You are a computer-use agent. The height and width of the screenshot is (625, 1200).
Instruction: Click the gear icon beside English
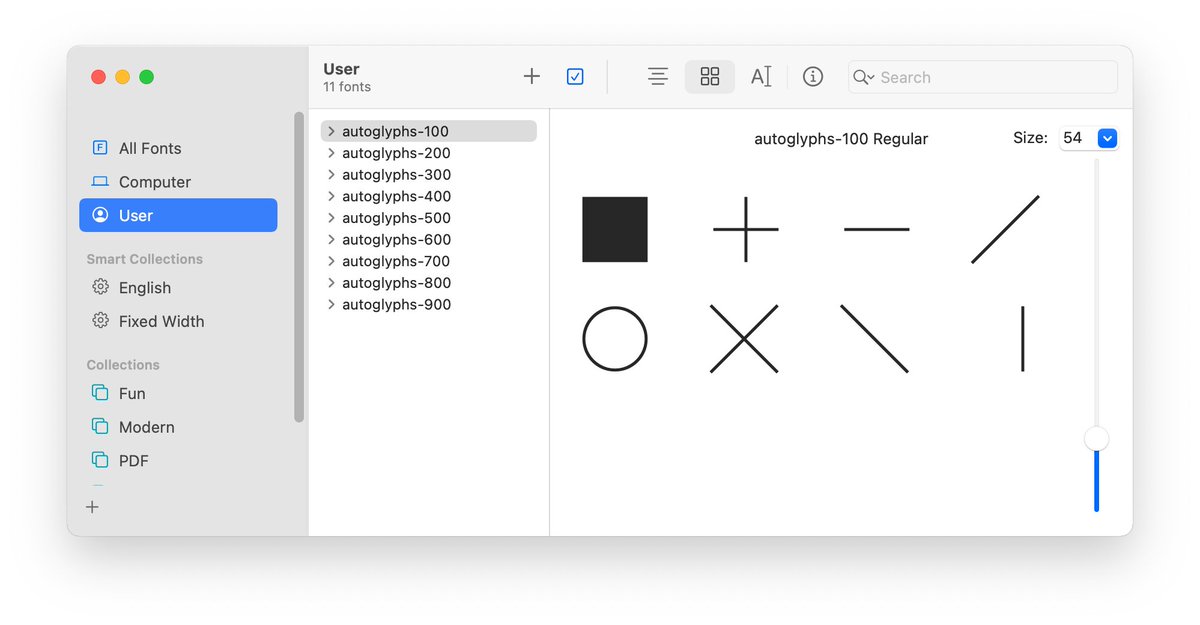pos(100,288)
